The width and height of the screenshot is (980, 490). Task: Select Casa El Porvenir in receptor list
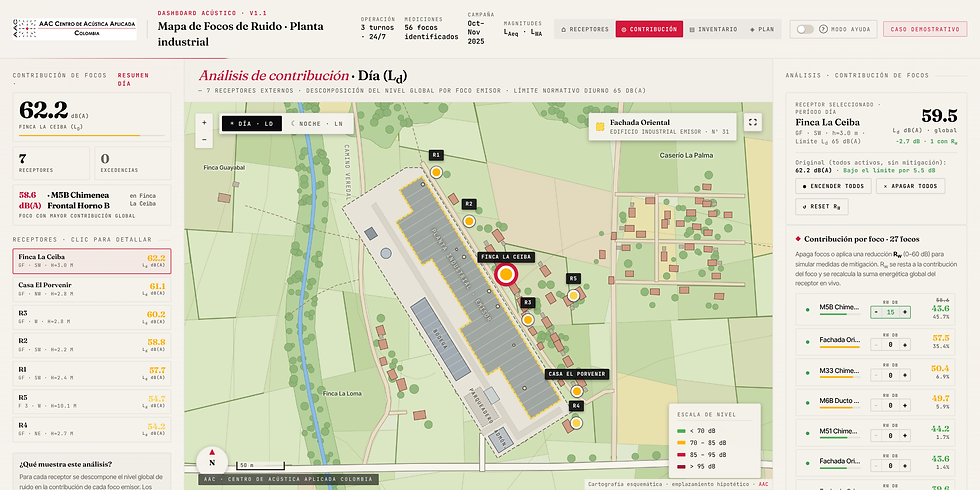tap(92, 289)
